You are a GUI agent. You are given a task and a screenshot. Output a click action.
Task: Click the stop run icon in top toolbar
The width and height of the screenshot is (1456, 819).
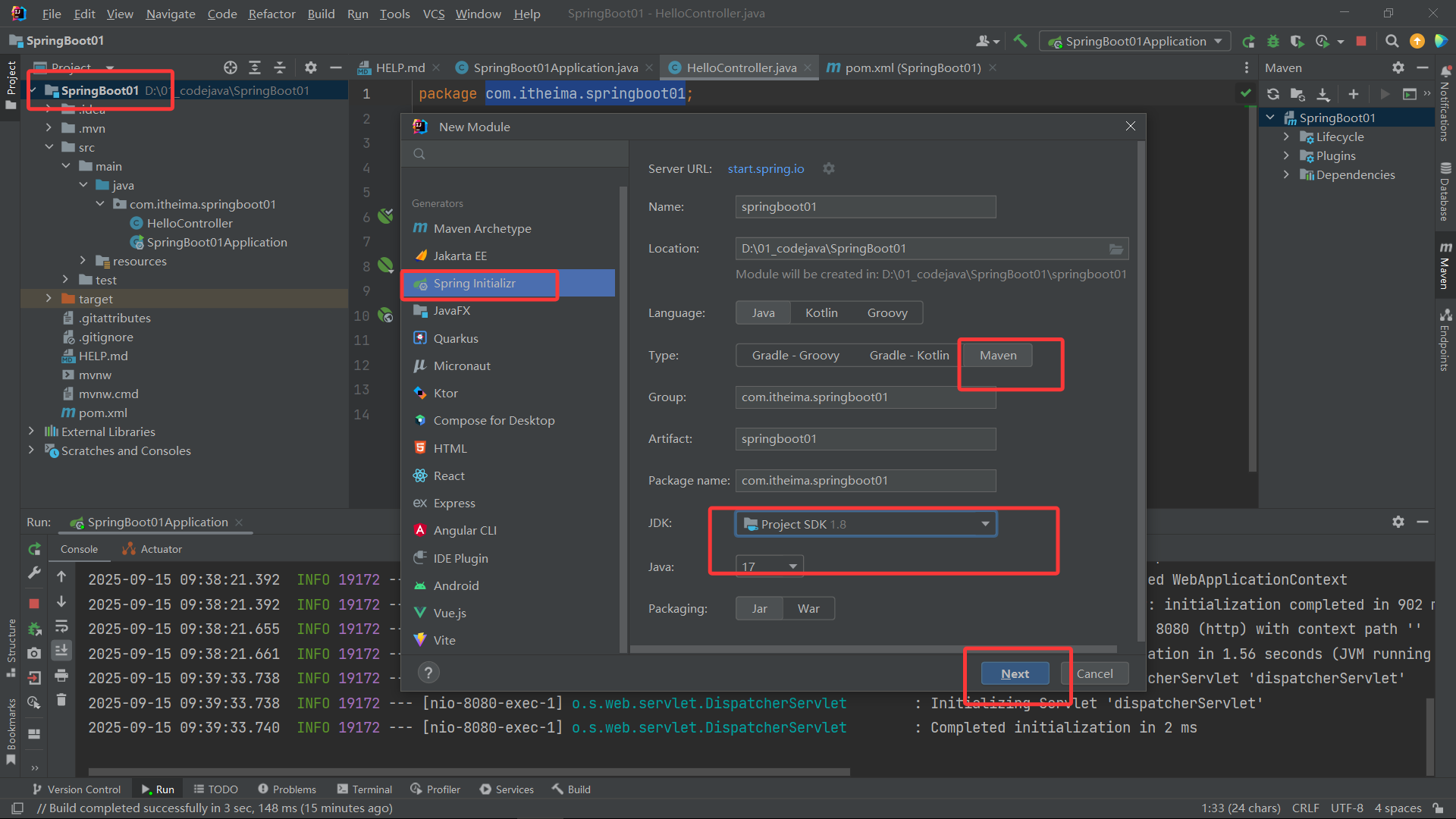(1361, 41)
